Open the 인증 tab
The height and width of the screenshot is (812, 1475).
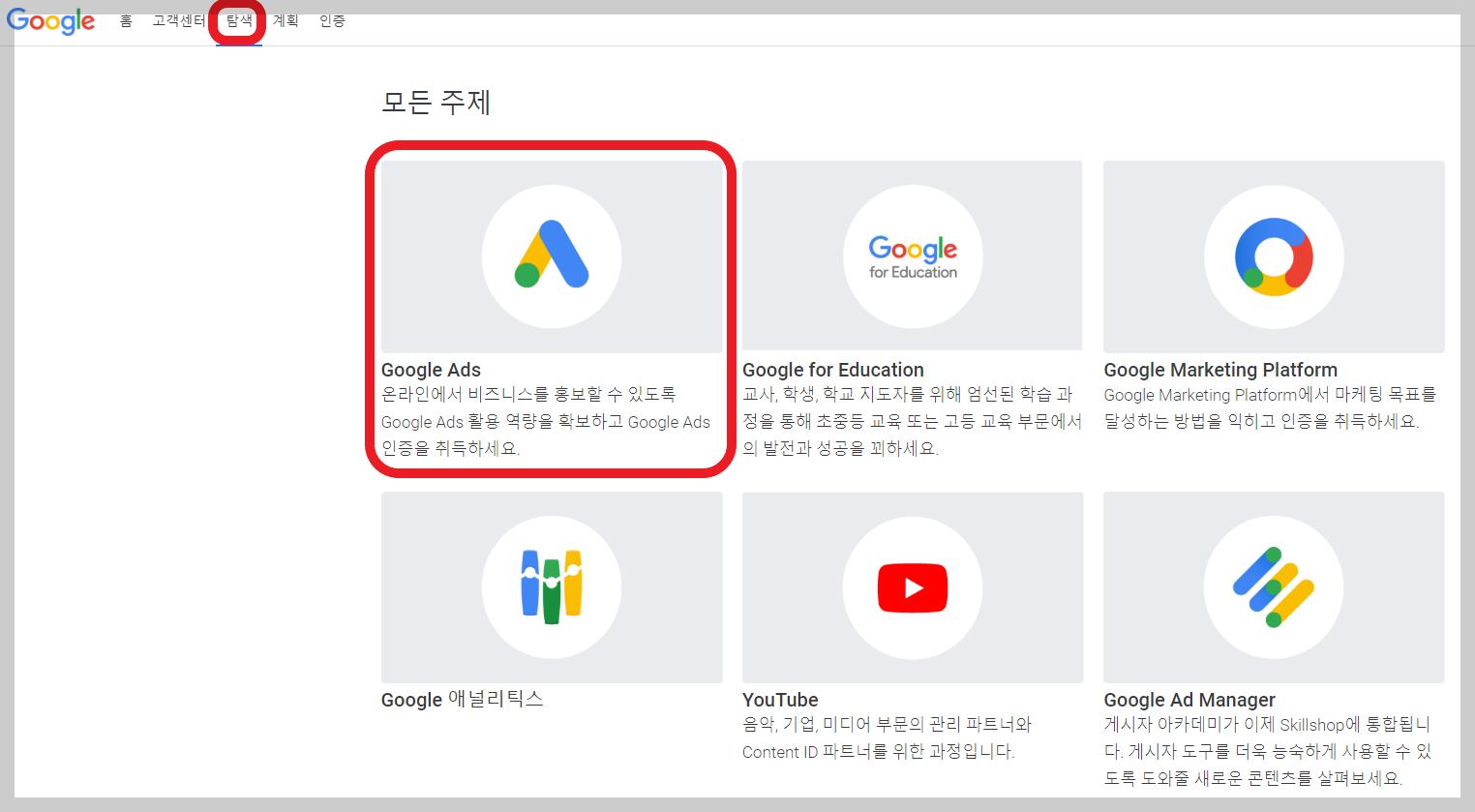332,21
